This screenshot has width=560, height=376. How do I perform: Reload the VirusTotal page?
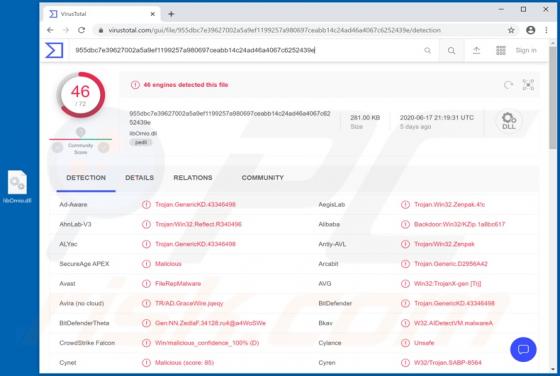pyautogui.click(x=81, y=30)
